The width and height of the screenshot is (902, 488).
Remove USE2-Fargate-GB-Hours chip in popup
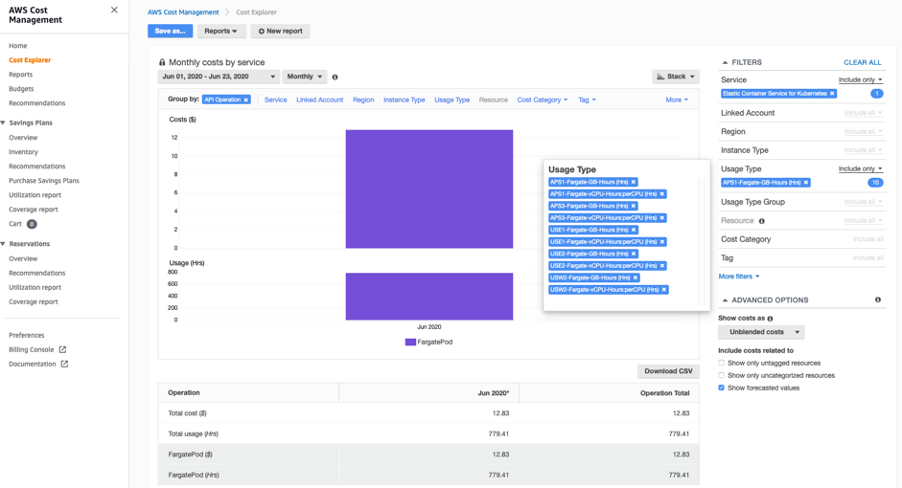coord(633,254)
